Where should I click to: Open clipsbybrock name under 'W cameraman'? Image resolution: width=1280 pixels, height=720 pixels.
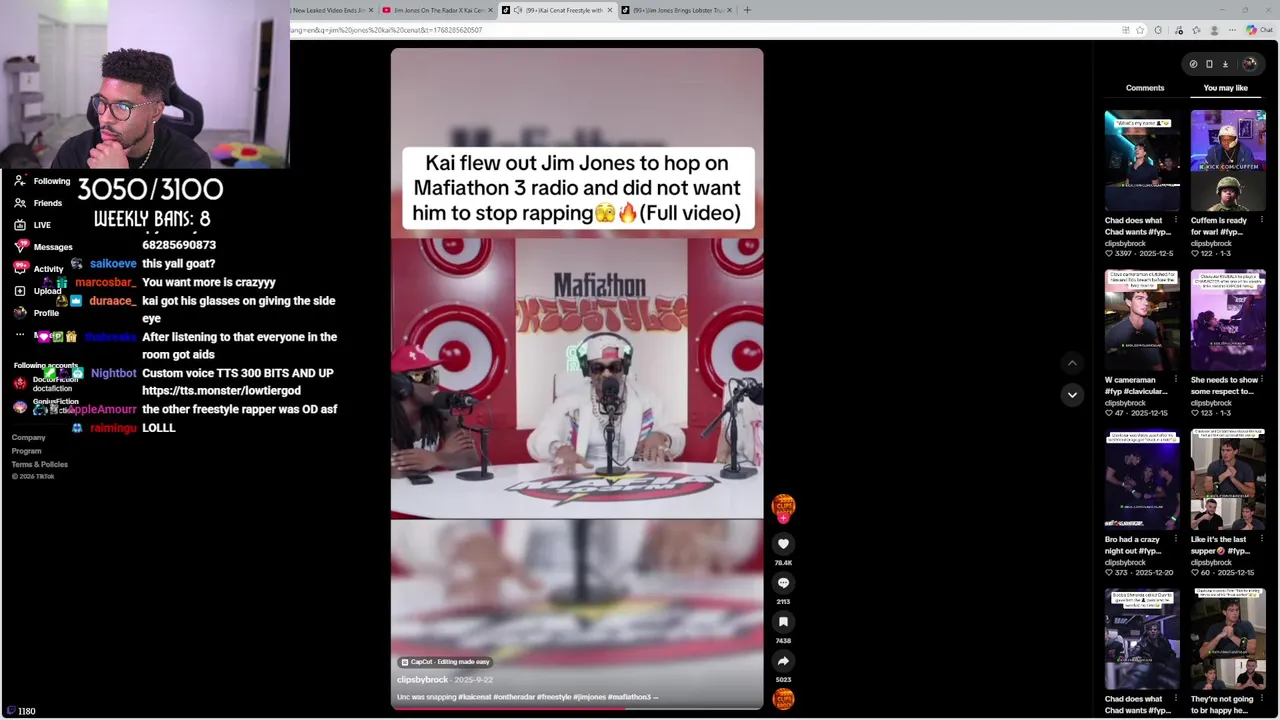point(1125,403)
